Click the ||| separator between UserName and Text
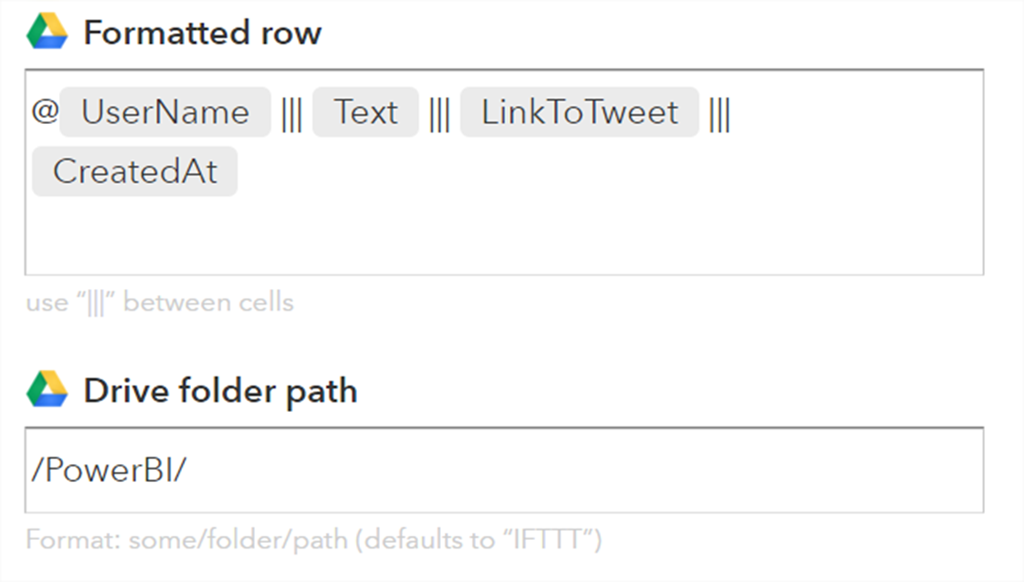1024x582 pixels. point(291,112)
